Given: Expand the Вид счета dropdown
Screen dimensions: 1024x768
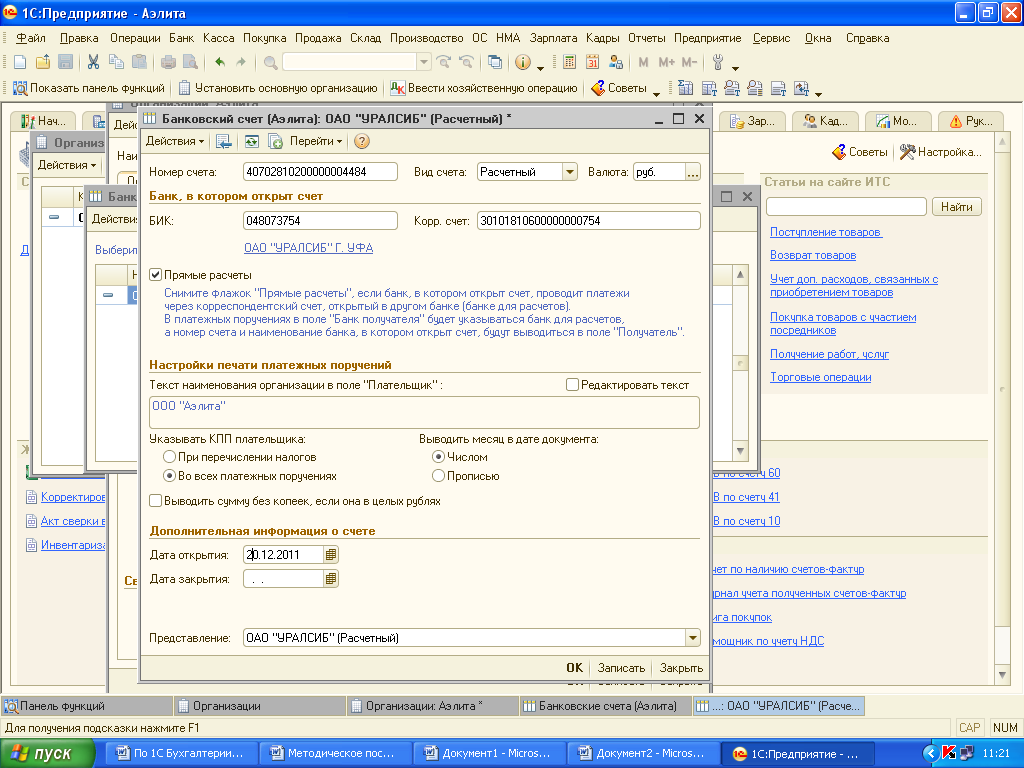Looking at the screenshot, I should tap(570, 172).
